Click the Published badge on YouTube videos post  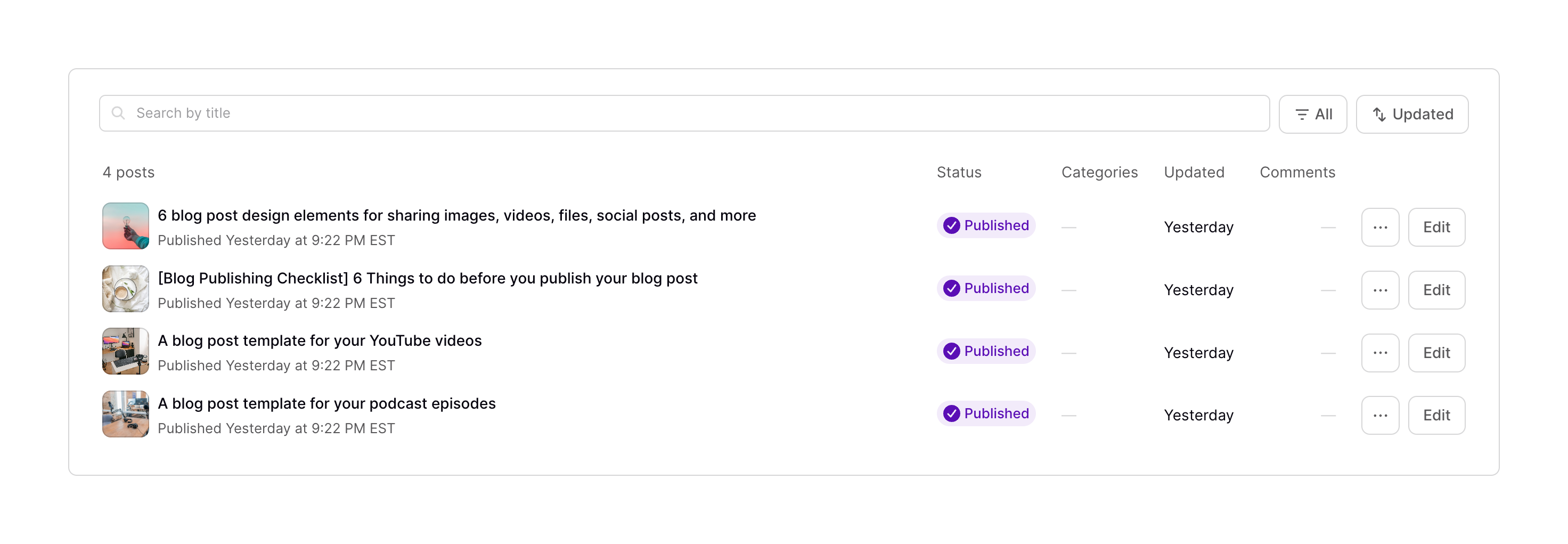click(x=985, y=351)
